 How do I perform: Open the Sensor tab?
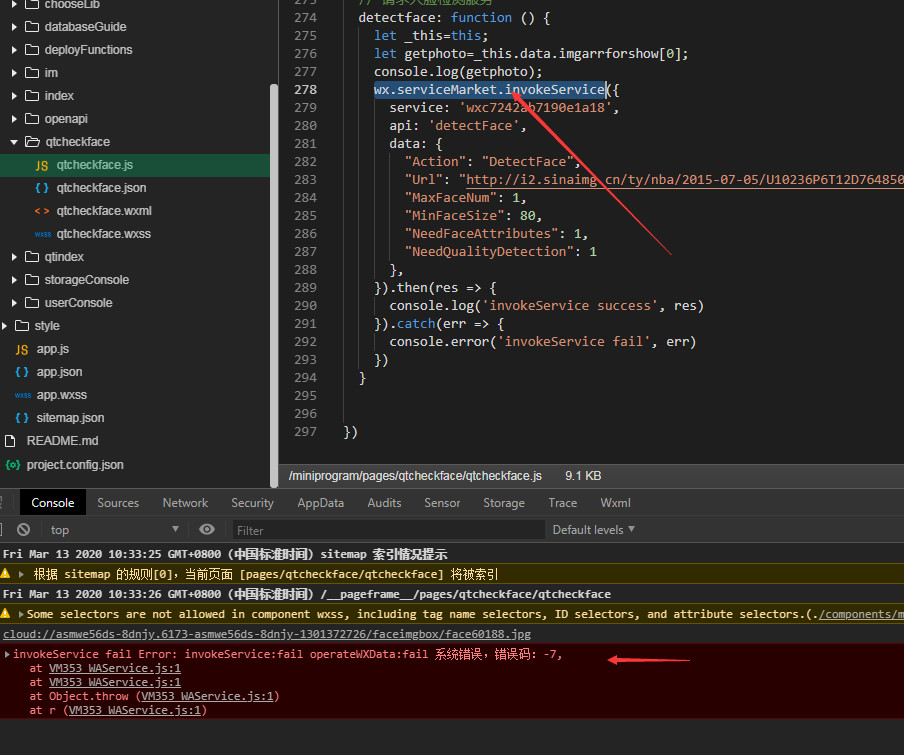click(x=442, y=503)
